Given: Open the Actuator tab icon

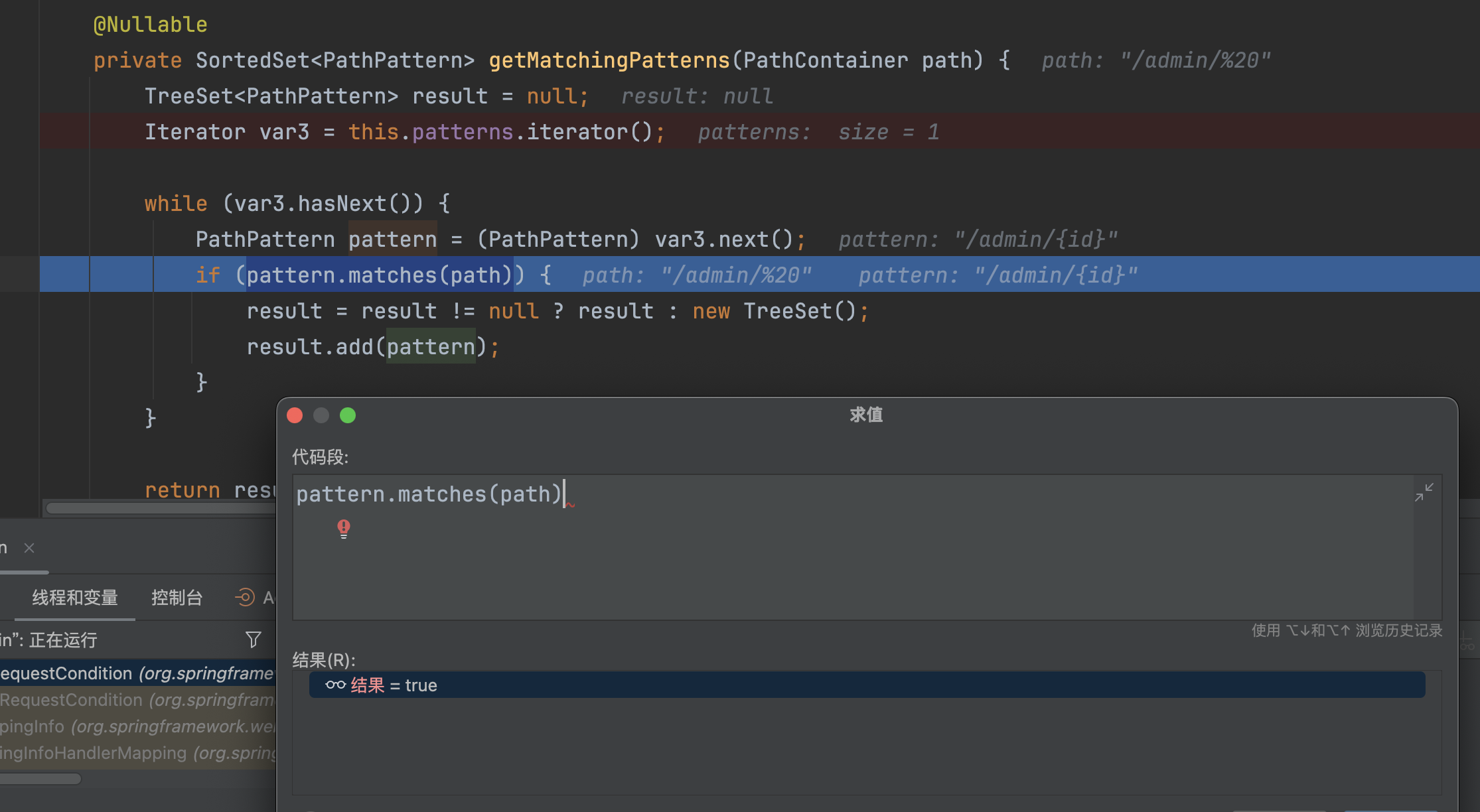Looking at the screenshot, I should pos(245,597).
